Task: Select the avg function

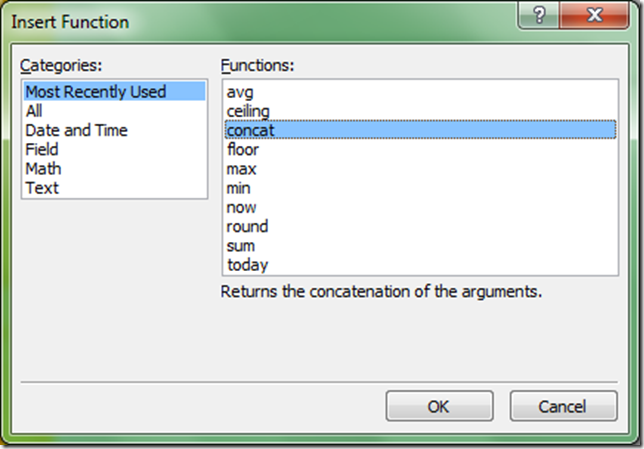Action: 240,92
